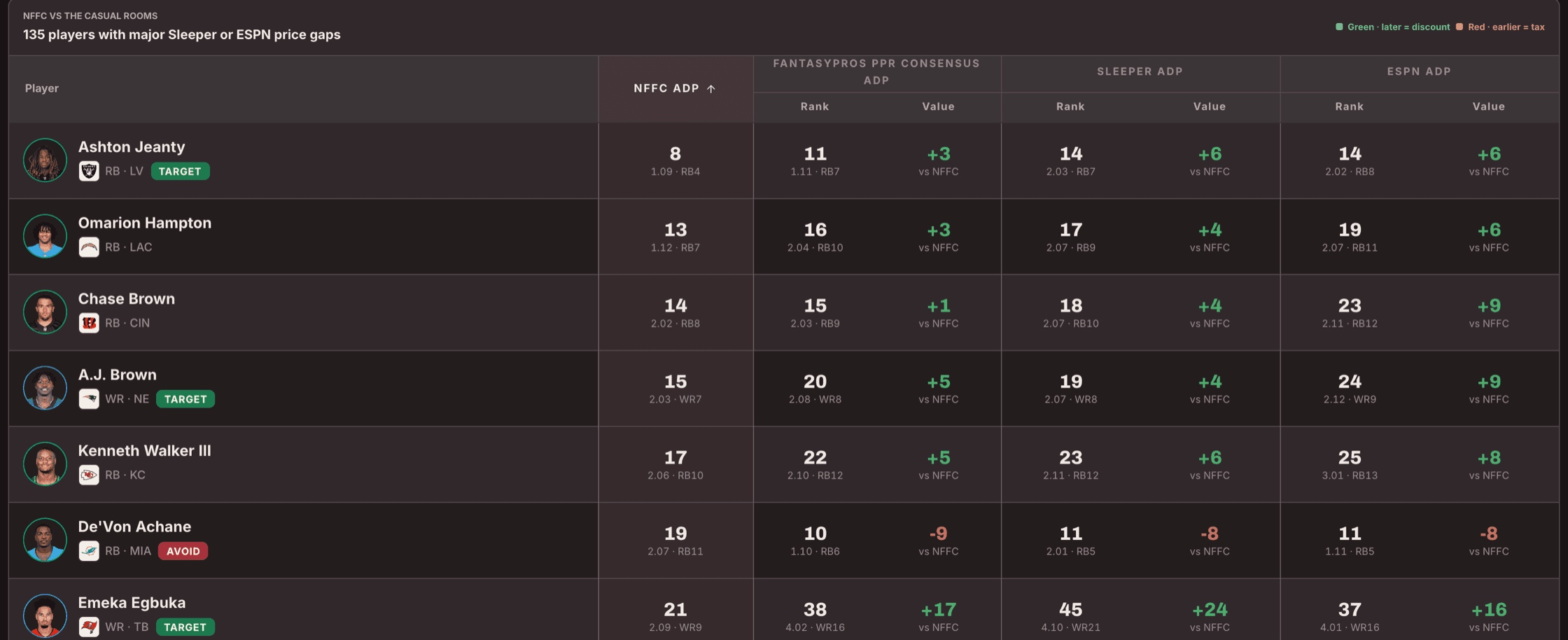Click Rank subheader under Sleeper ADP
Screen dimensions: 1568x640
coord(1070,106)
